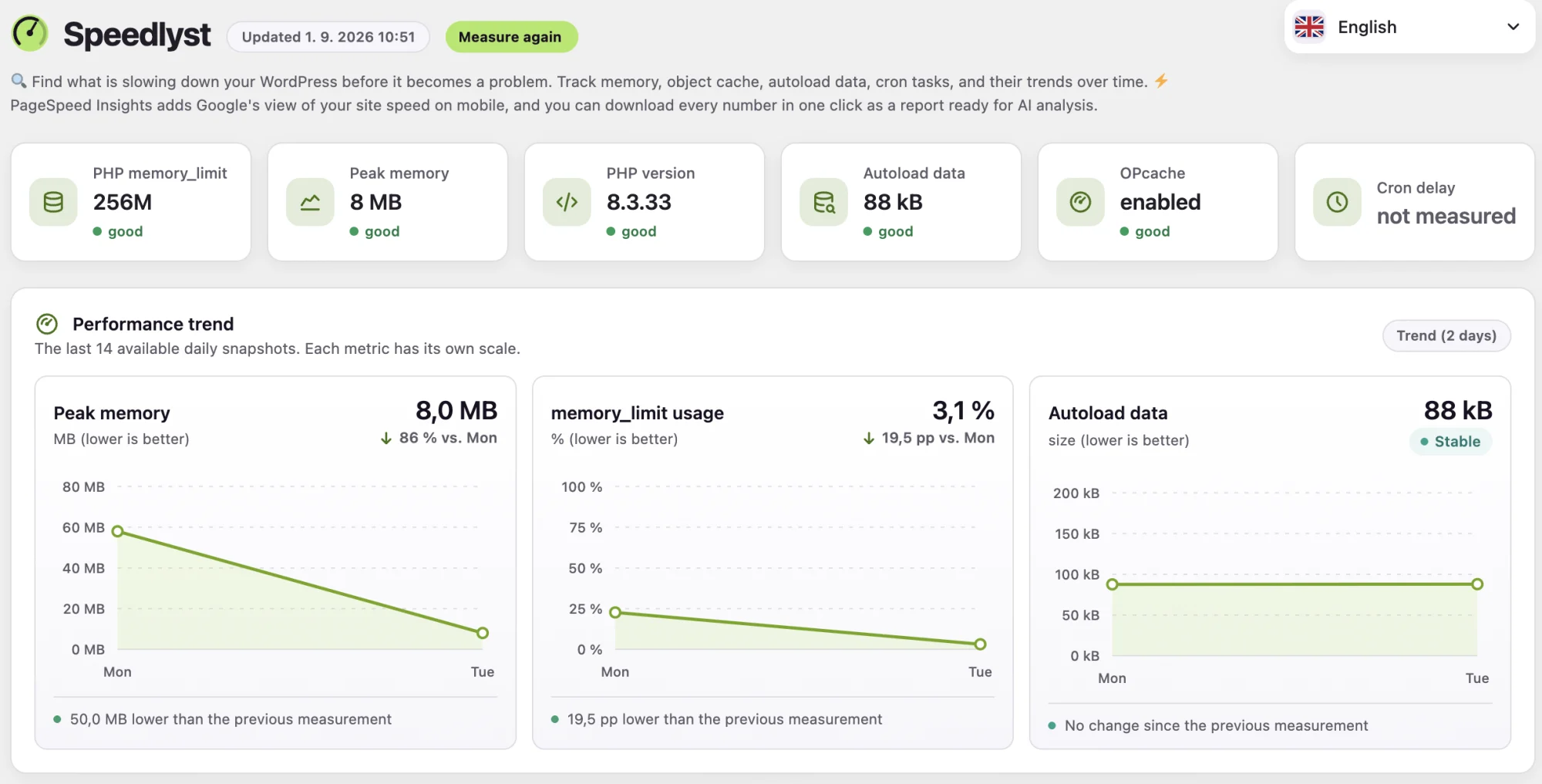
Task: Click the language dropdown chevron arrow
Action: 1513,27
